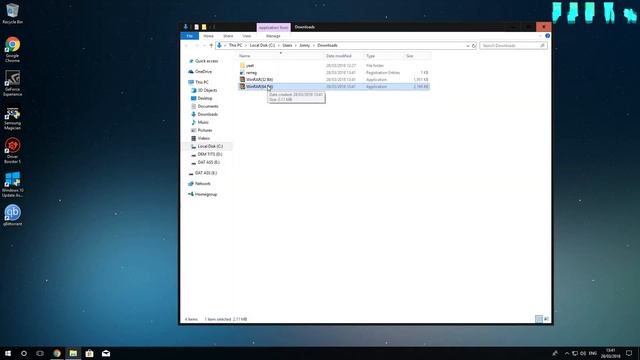
Task: Click the network icon in system tray
Action: pyautogui.click(x=575, y=353)
